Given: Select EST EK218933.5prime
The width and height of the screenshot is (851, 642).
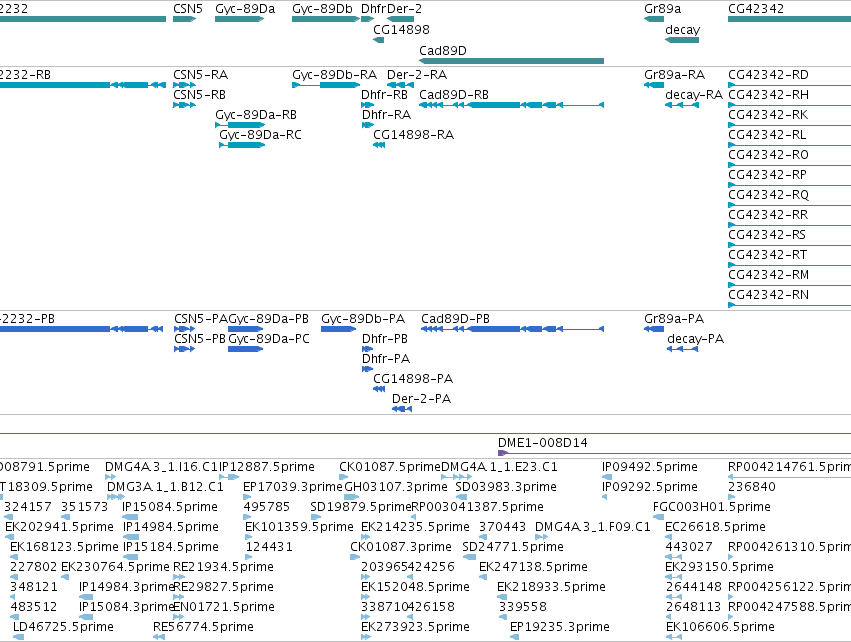Looking at the screenshot, I should [x=551, y=587].
